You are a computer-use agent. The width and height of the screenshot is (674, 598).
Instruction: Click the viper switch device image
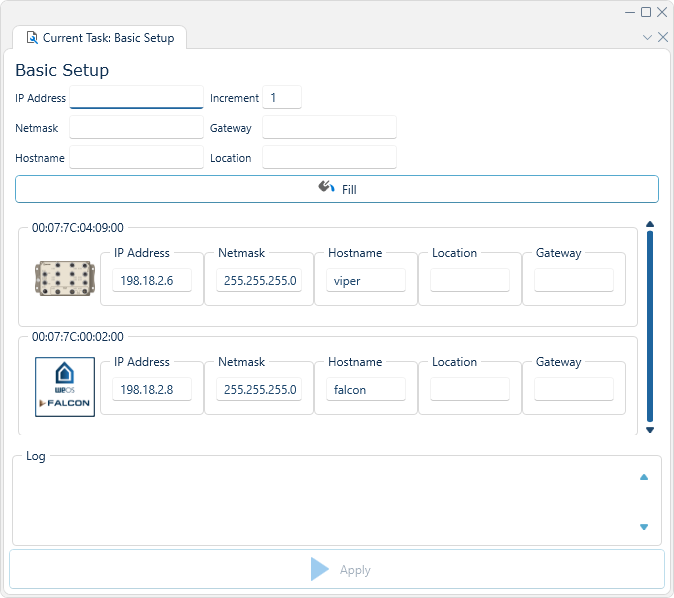click(64, 281)
